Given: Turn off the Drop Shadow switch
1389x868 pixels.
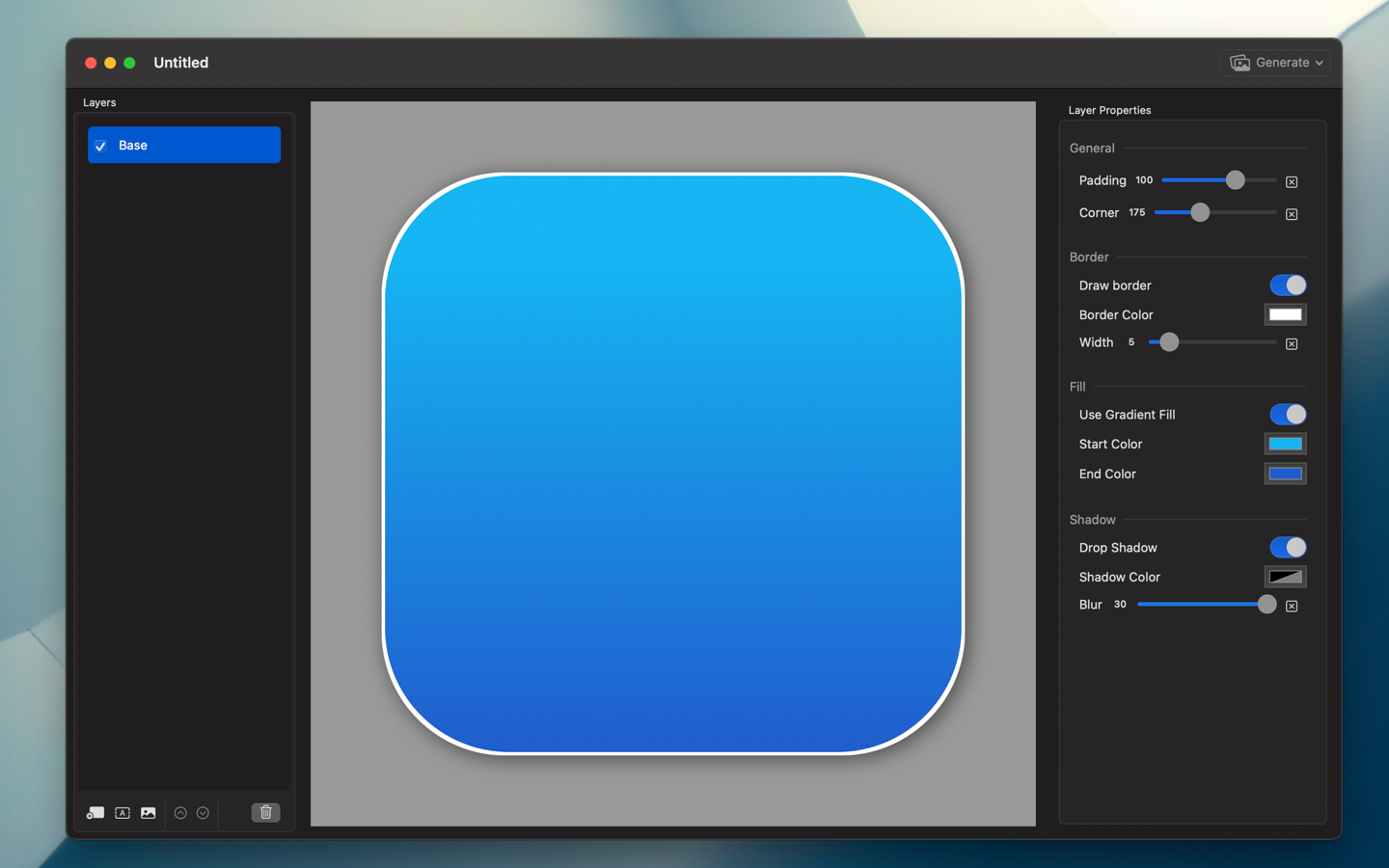Looking at the screenshot, I should pyautogui.click(x=1288, y=548).
